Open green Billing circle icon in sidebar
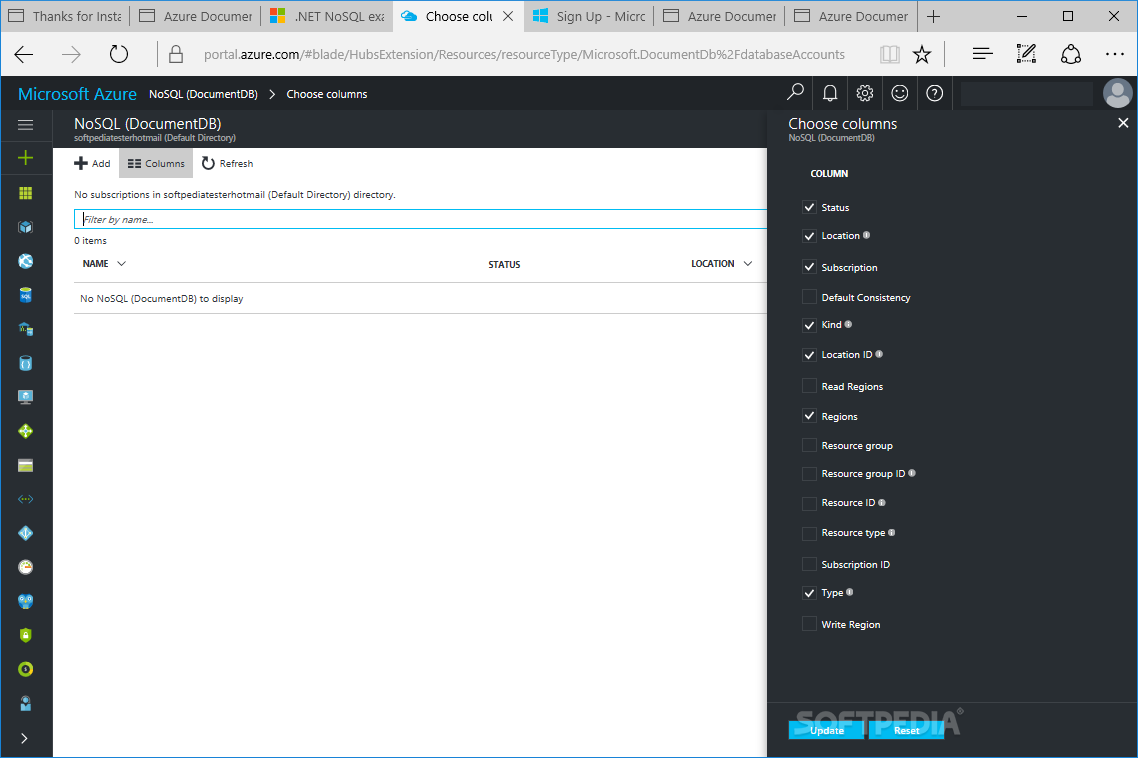This screenshot has height=758, width=1138. click(x=25, y=669)
